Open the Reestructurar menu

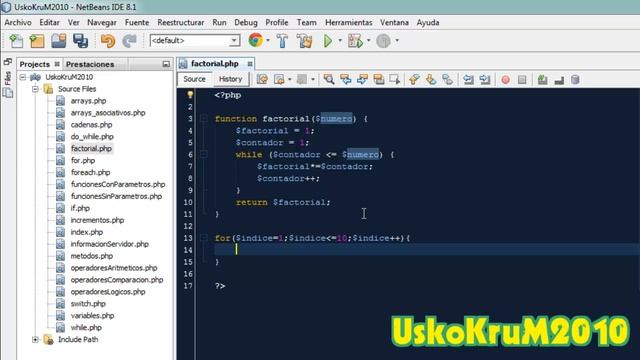(180, 22)
